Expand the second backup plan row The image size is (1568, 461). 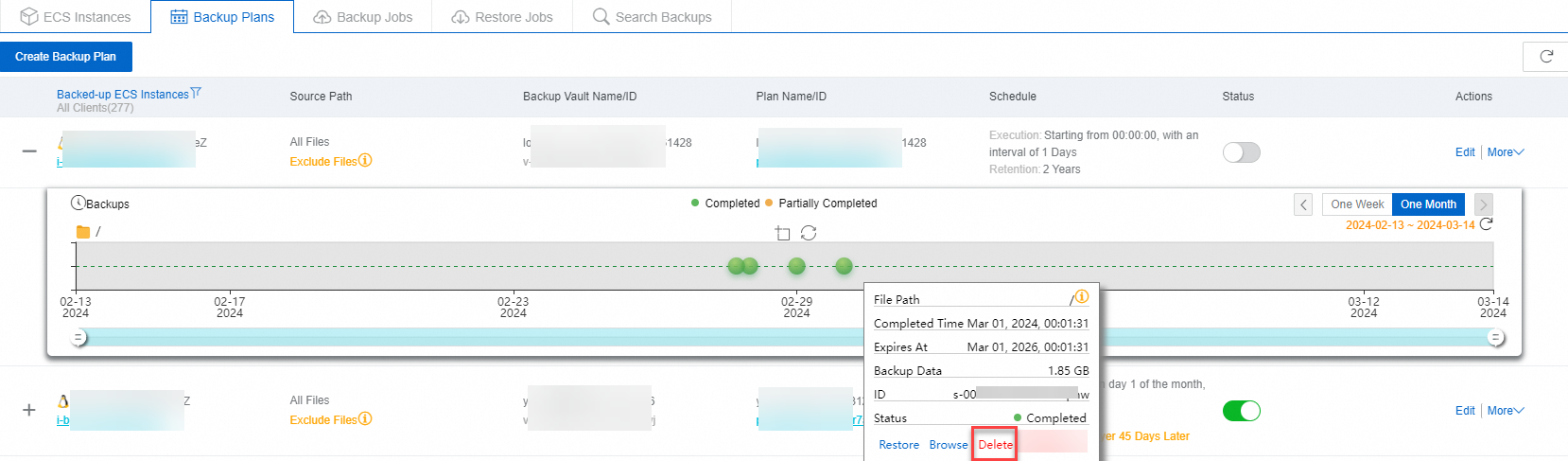click(x=29, y=410)
